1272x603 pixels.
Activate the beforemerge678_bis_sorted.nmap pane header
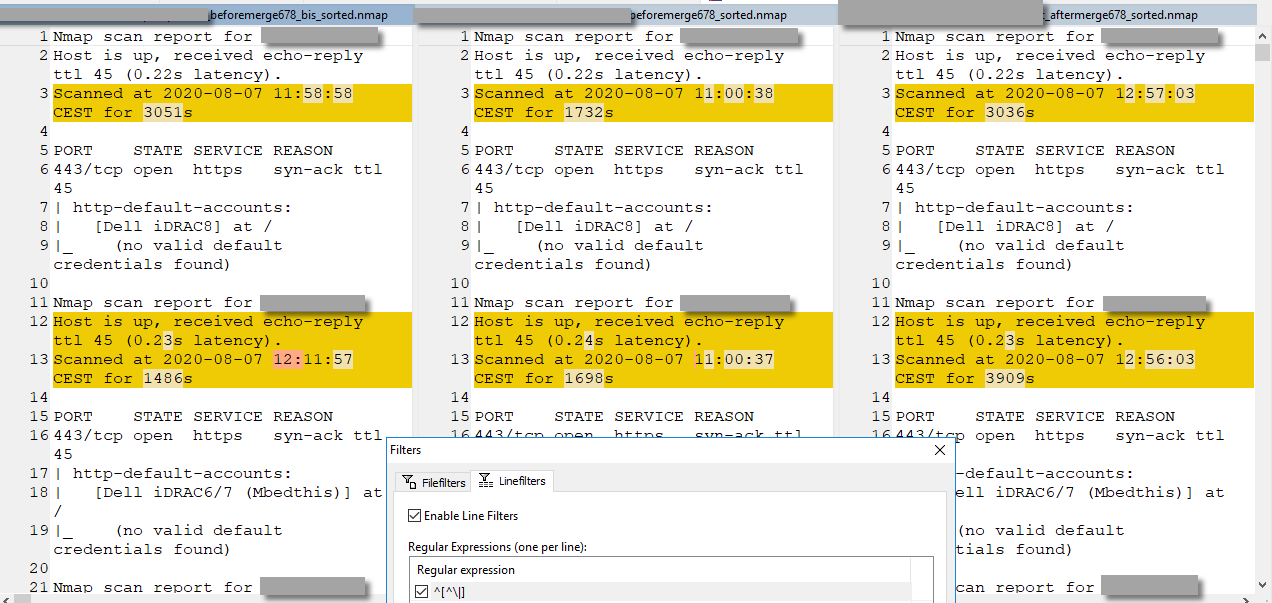click(300, 14)
